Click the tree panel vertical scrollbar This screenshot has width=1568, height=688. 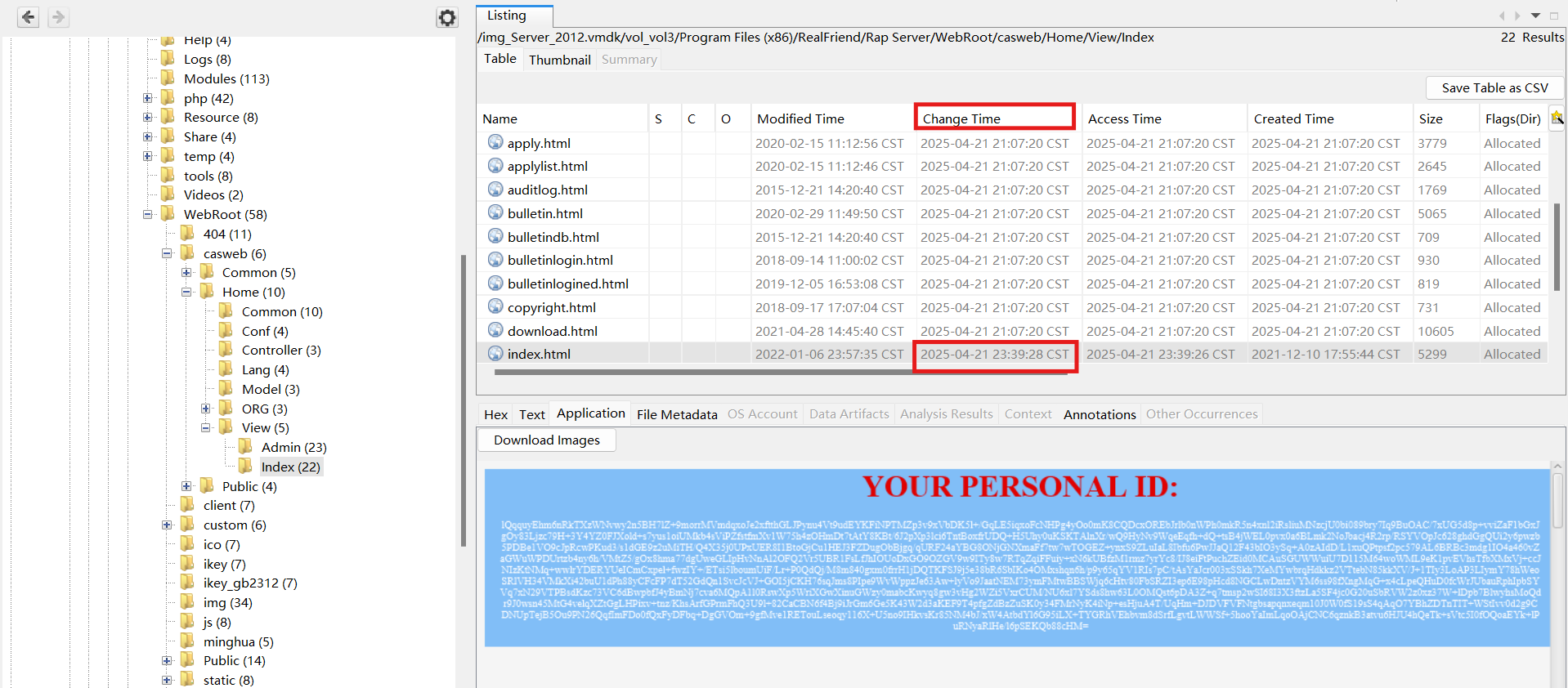[x=463, y=400]
